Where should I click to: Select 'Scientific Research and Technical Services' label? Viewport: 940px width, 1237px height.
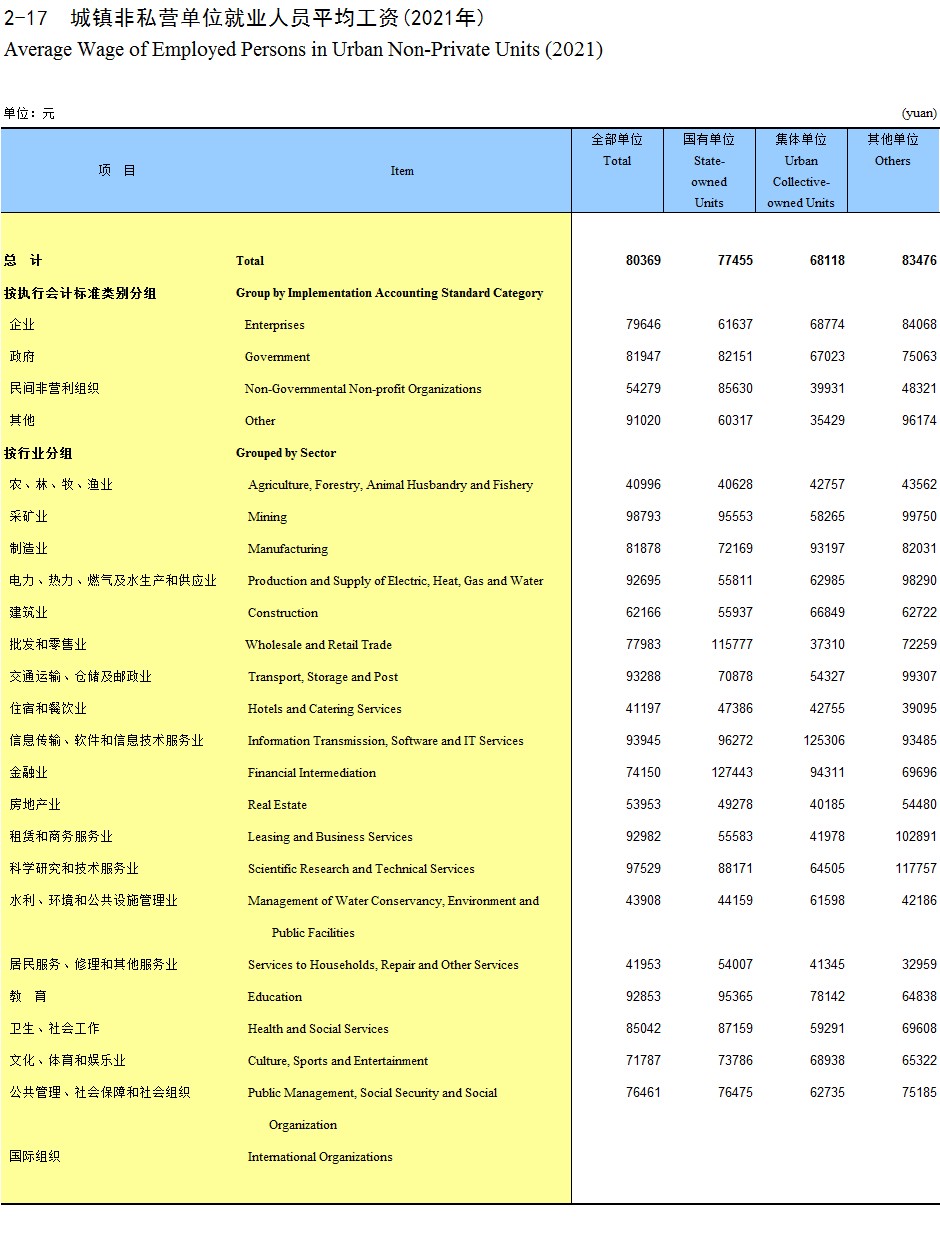click(360, 869)
